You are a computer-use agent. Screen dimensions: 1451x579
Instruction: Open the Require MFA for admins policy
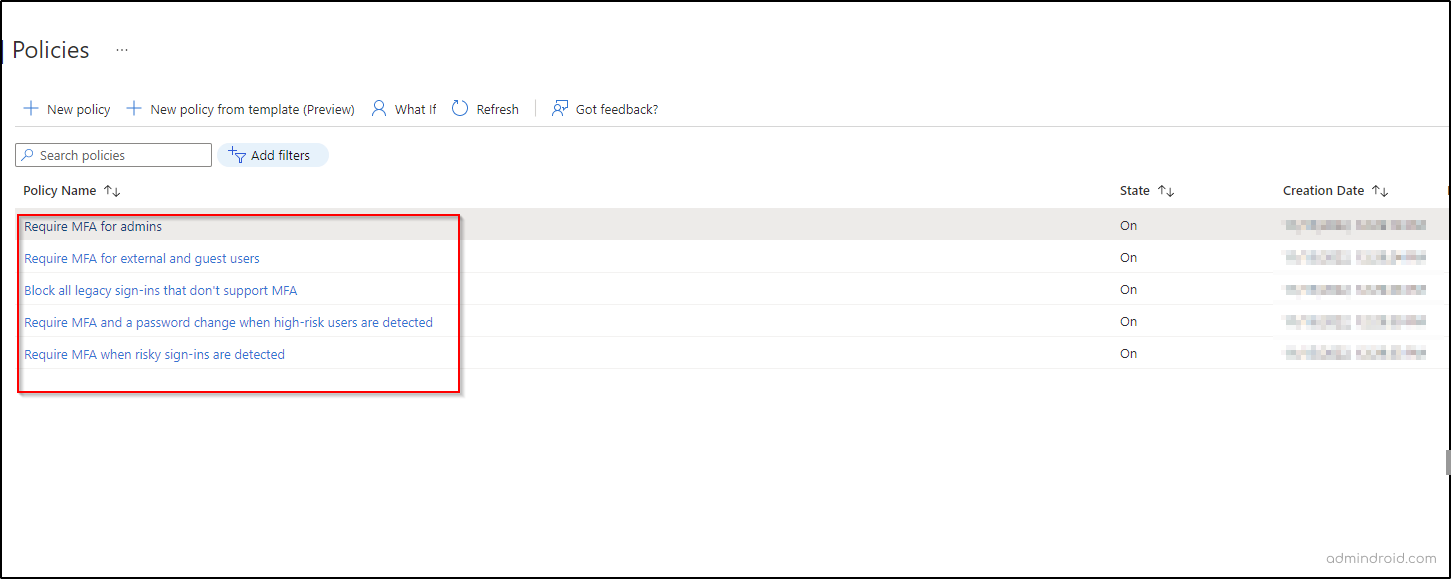pos(93,226)
